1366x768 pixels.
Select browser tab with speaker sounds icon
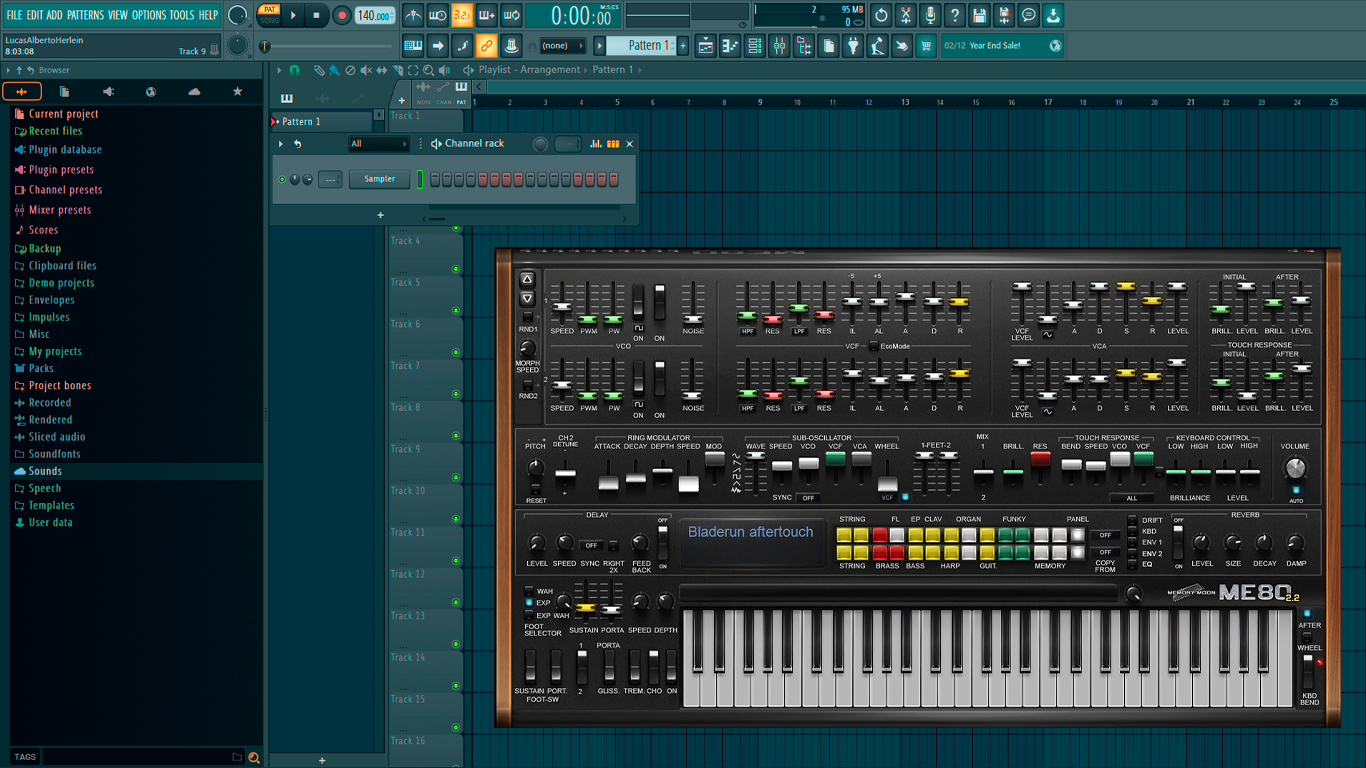click(108, 92)
